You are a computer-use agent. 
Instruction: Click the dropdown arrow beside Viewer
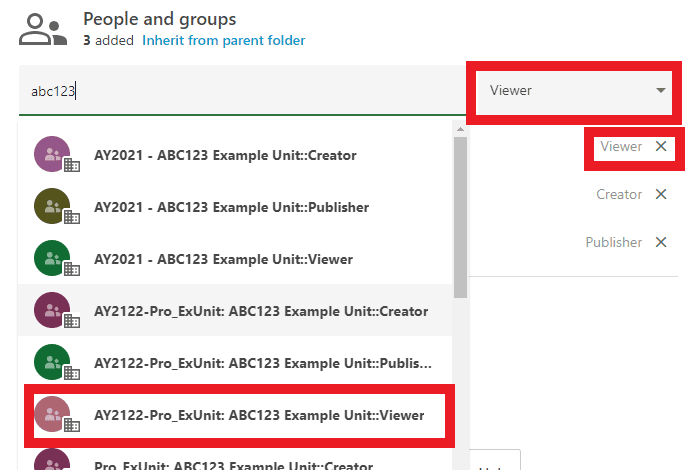pos(661,91)
